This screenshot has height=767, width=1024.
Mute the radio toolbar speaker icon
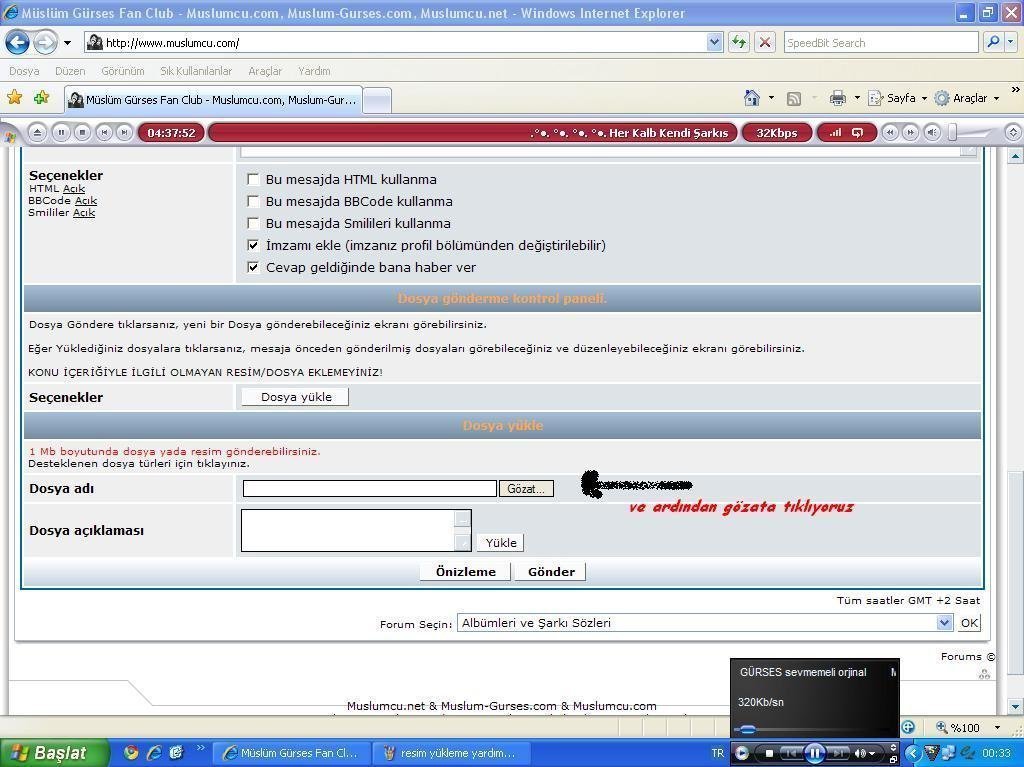point(932,133)
